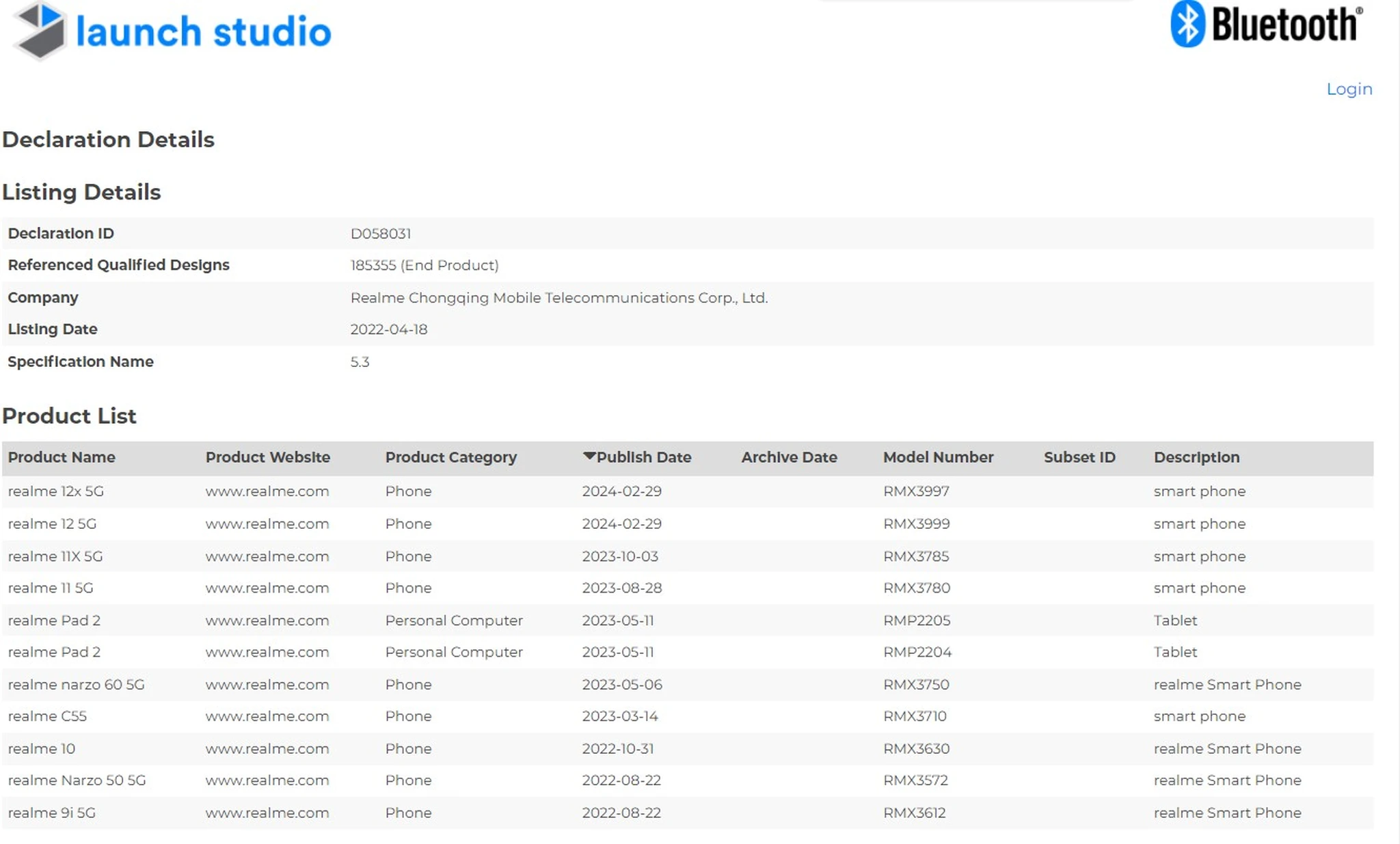Image resolution: width=1400 pixels, height=844 pixels.
Task: Click realme Smart Phone description for RMX3750
Action: tap(1227, 684)
